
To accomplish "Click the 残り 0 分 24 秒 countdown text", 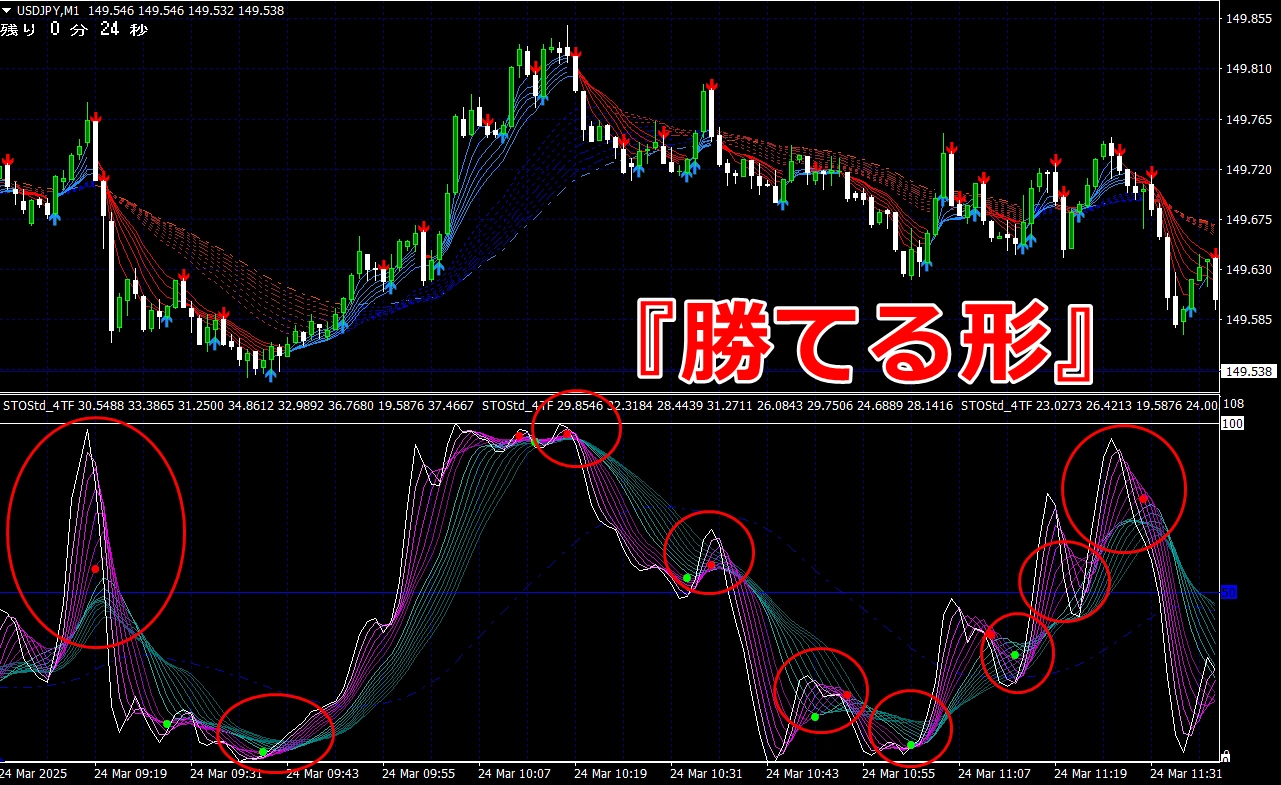I will point(74,30).
